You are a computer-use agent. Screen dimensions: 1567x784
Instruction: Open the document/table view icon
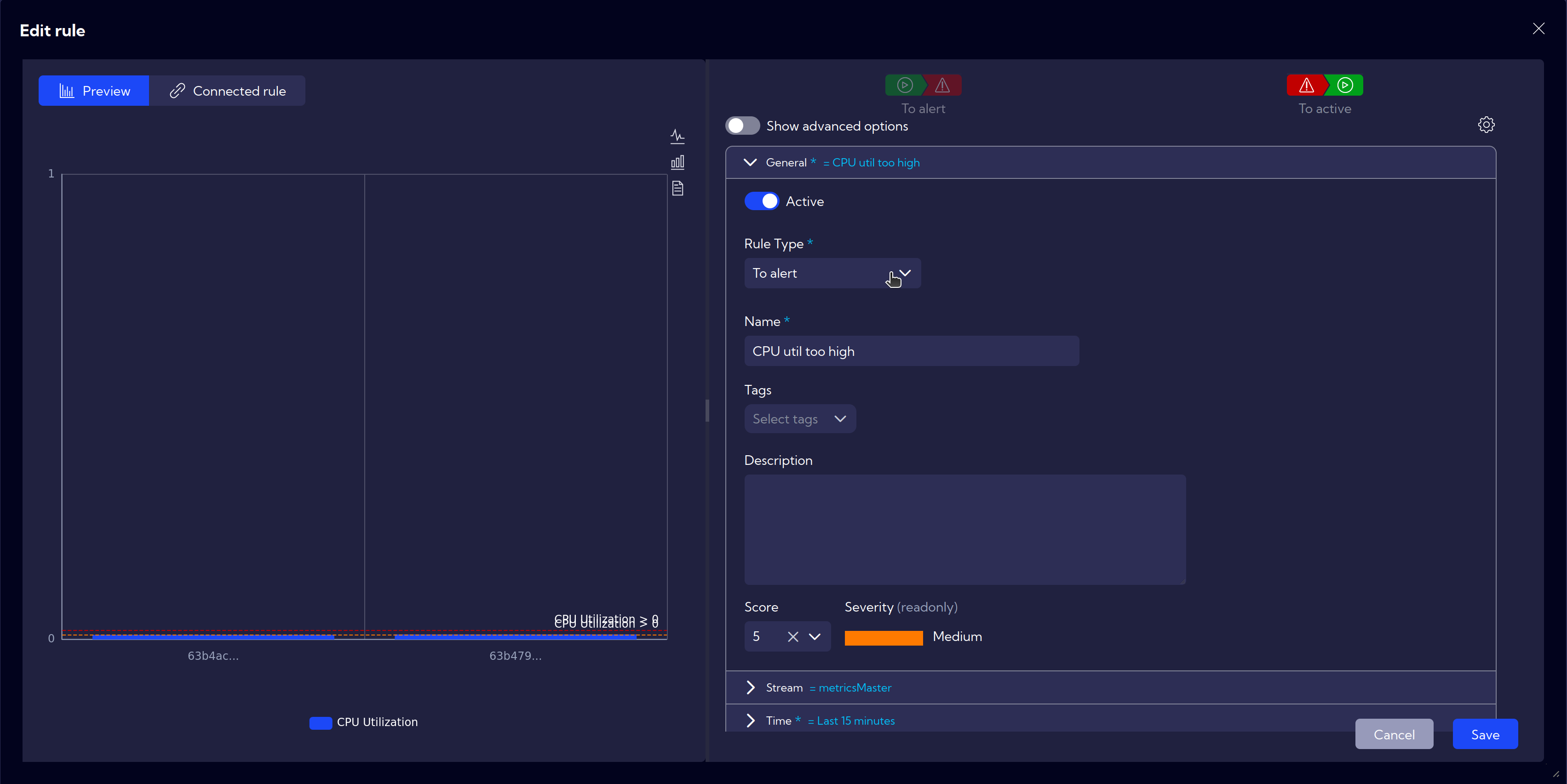[677, 188]
